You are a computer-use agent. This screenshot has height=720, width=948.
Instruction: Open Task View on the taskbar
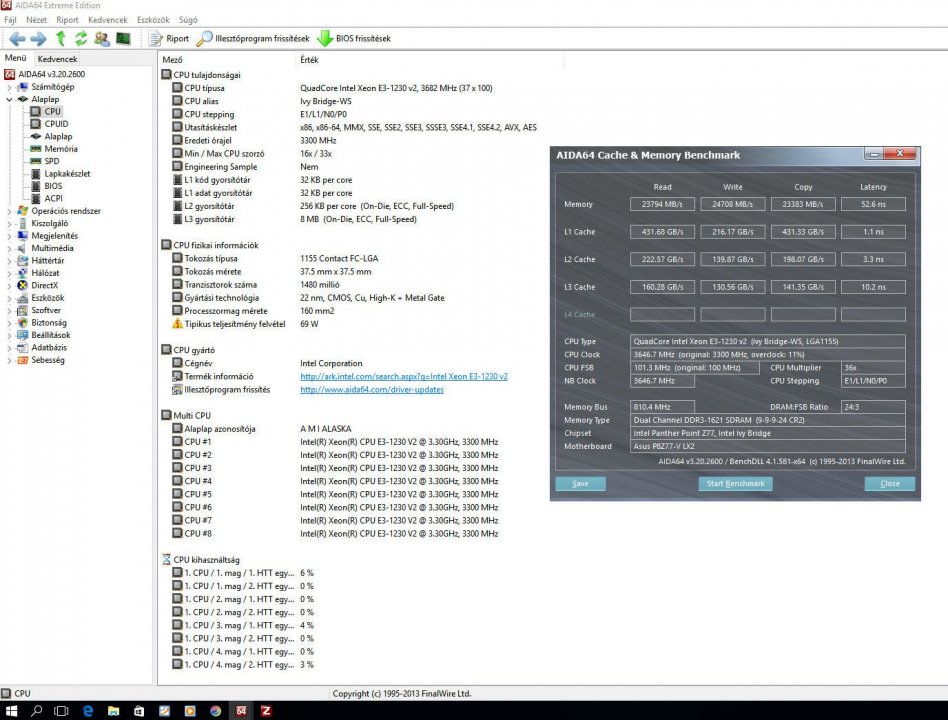coord(61,711)
